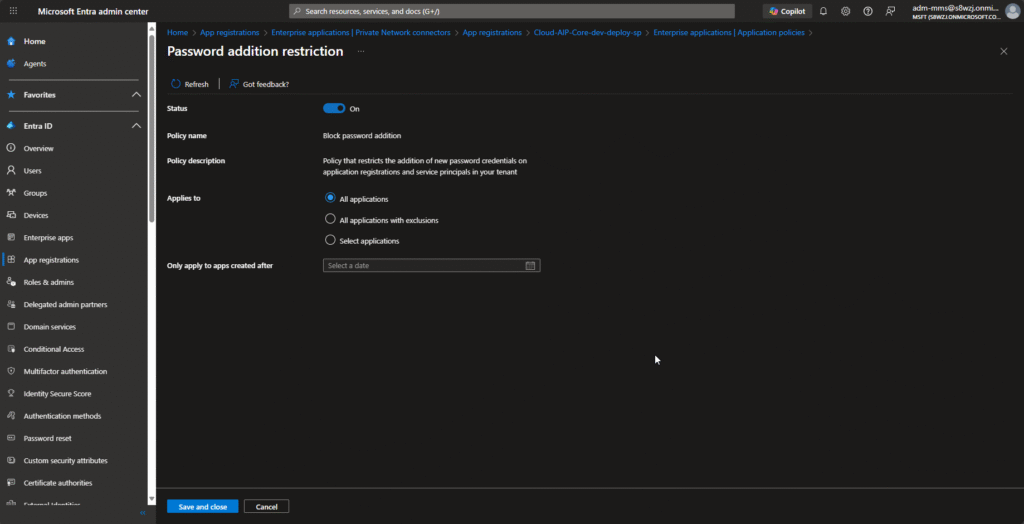
Task: Go to Enterprise apps in sidebar
Action: click(48, 238)
